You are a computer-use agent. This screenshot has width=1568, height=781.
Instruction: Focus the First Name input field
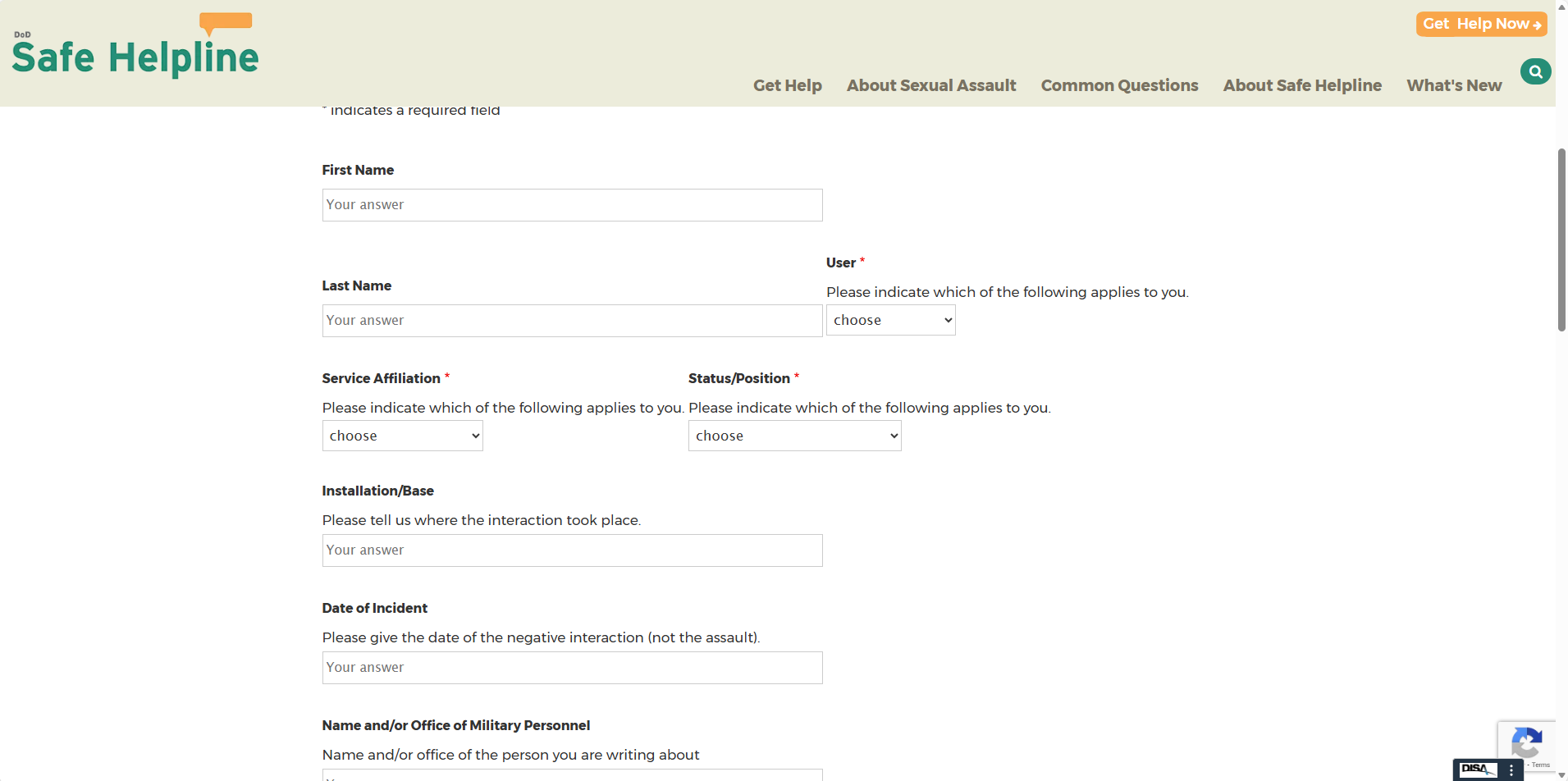[x=572, y=205]
